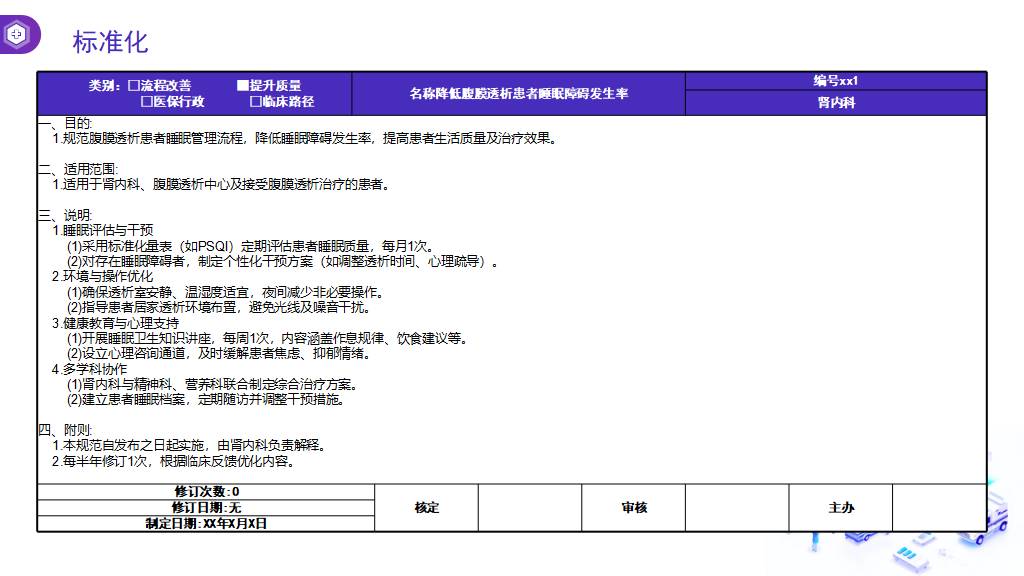The height and width of the screenshot is (576, 1024).
Task: Tick the 医保行政 checkbox
Action: (x=146, y=102)
